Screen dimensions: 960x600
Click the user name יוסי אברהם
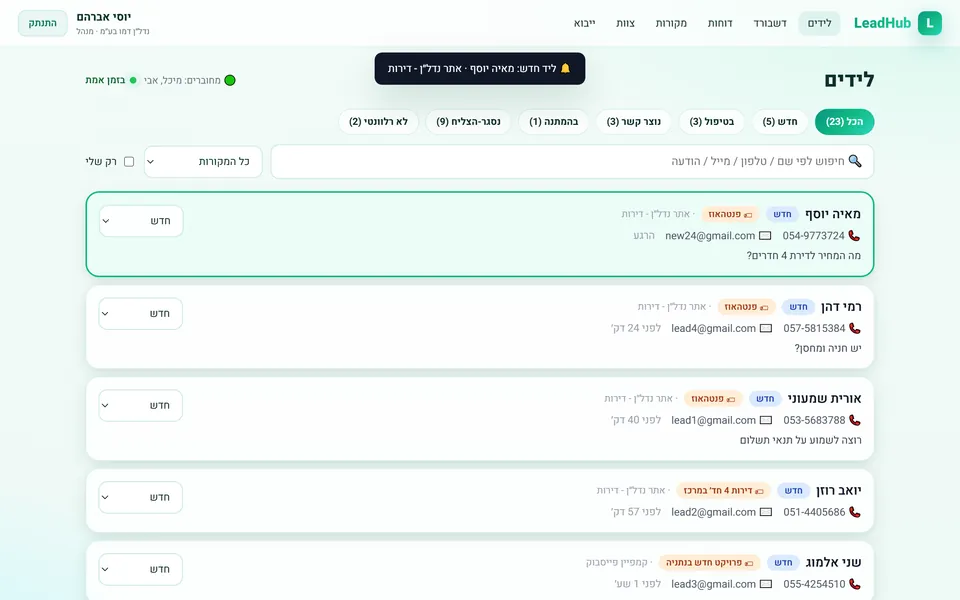(x=103, y=17)
